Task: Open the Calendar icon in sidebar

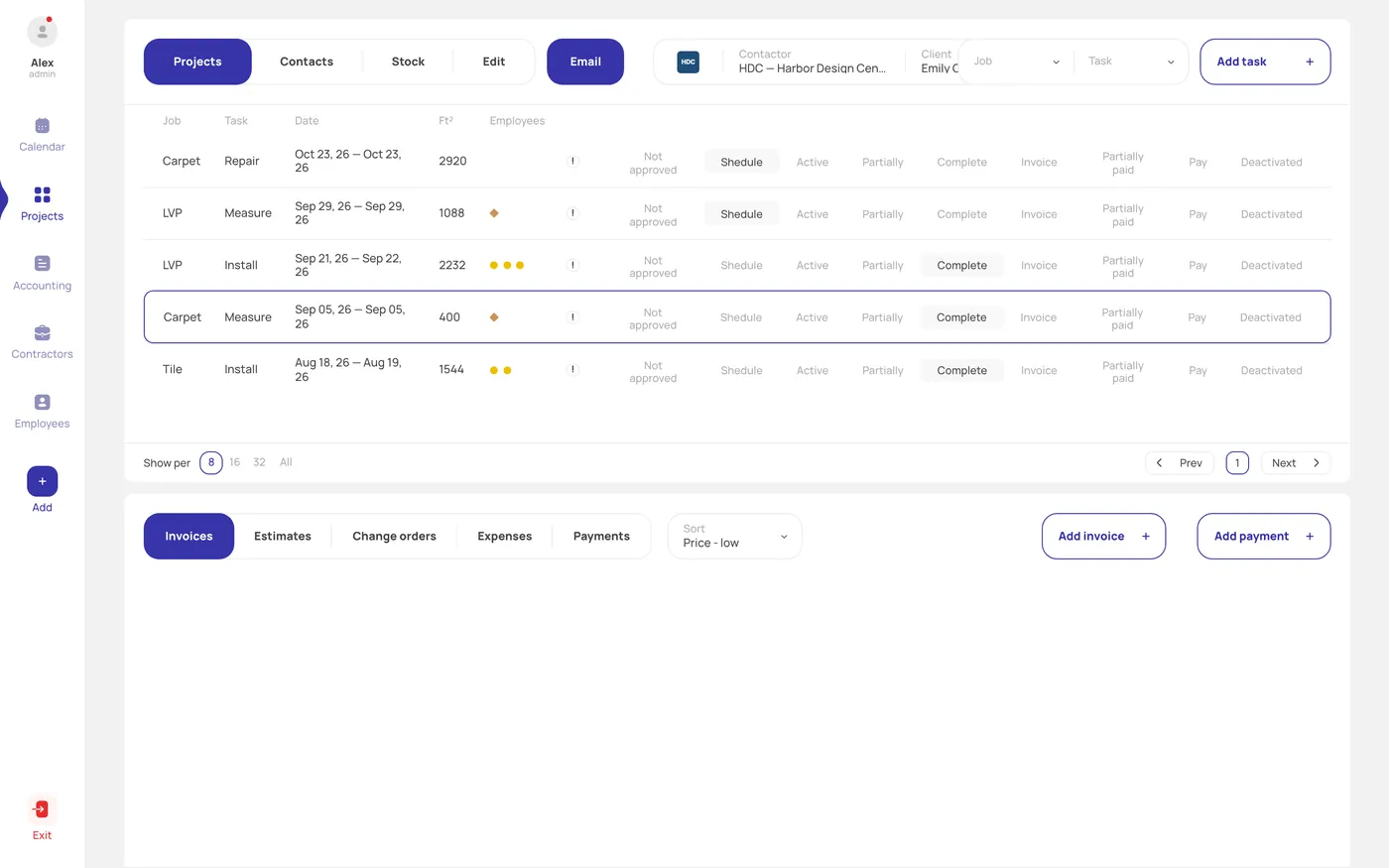Action: [42, 126]
